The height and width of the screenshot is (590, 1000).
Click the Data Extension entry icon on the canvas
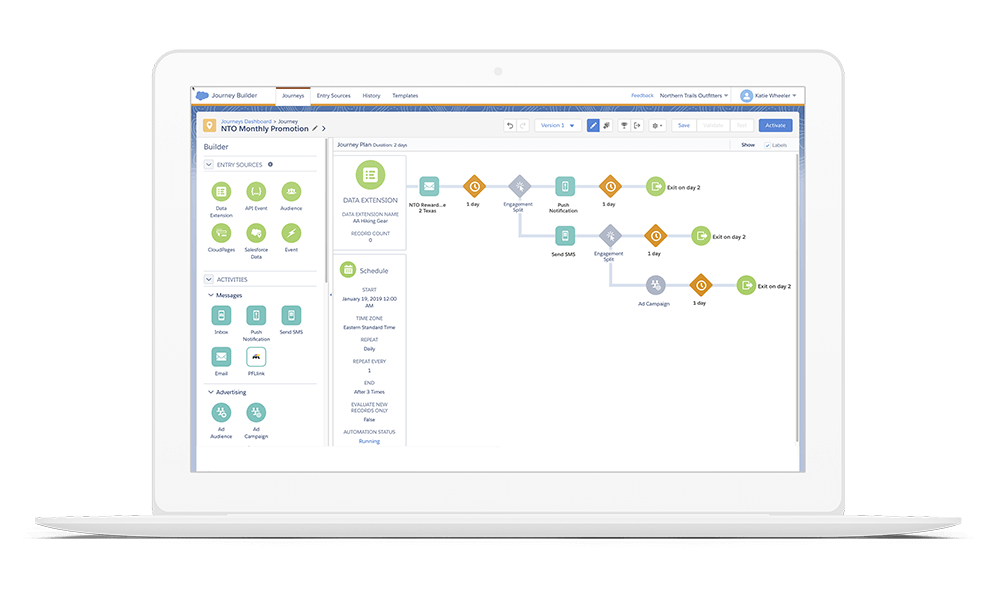[x=371, y=175]
